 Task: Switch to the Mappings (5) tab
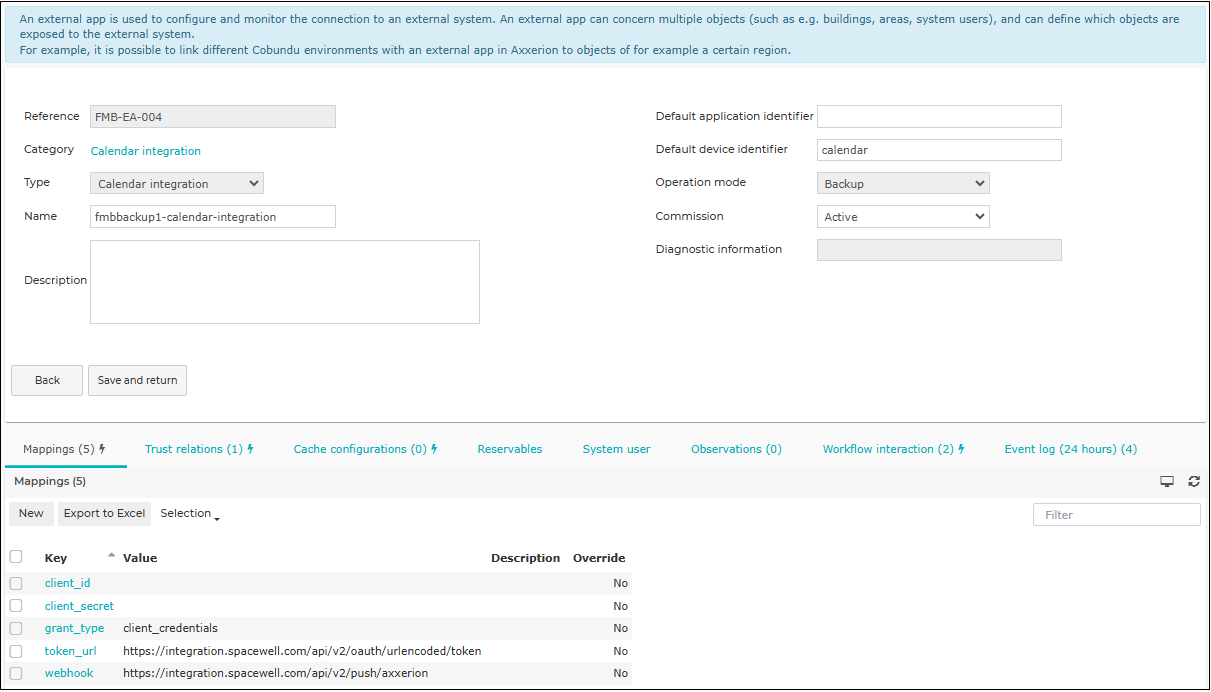pos(64,449)
